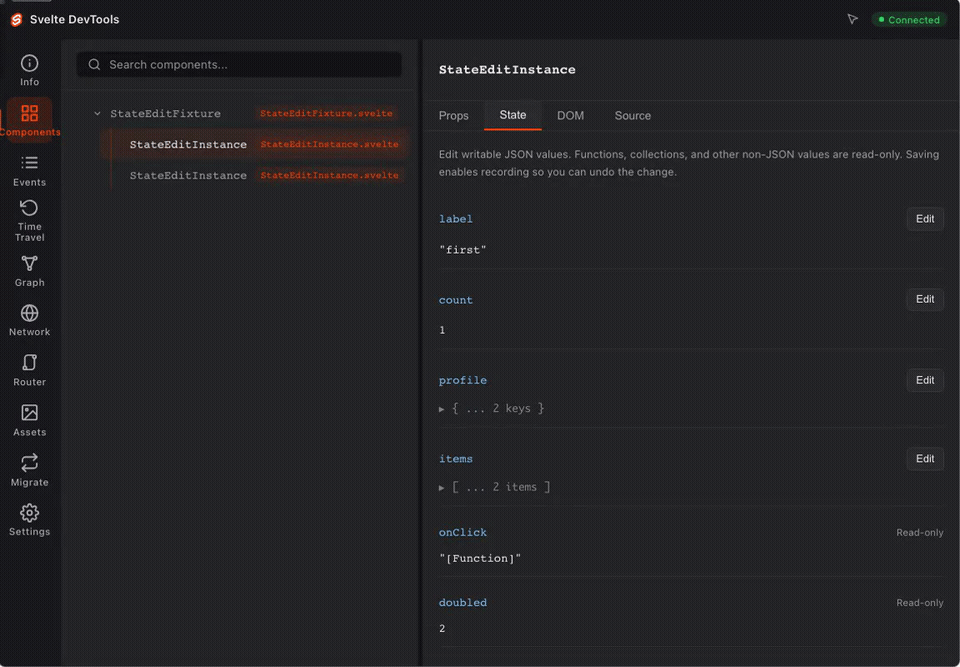Image resolution: width=960 pixels, height=667 pixels.
Task: Switch to the Props tab
Action: point(454,116)
